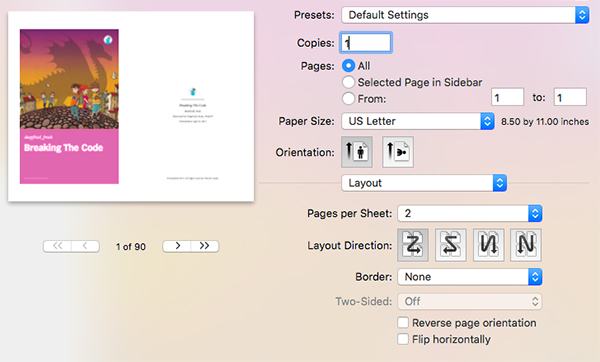Select the From page range radio button

pyautogui.click(x=348, y=98)
